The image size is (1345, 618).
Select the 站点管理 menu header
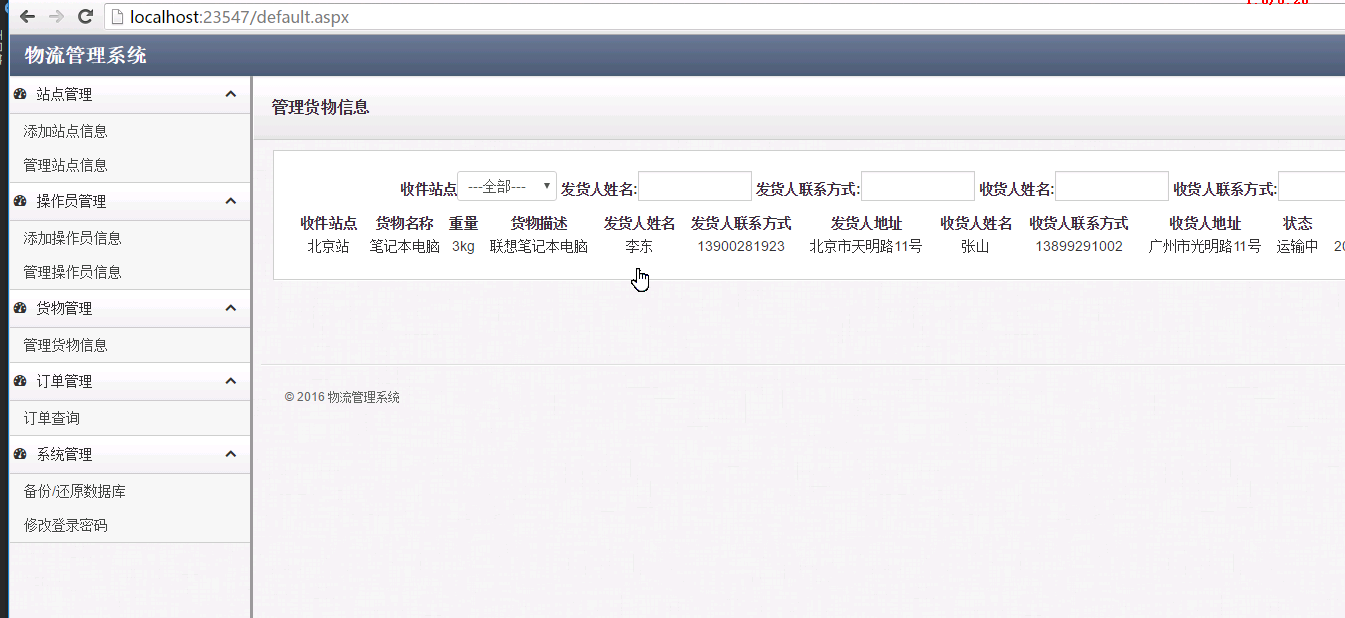(x=130, y=94)
